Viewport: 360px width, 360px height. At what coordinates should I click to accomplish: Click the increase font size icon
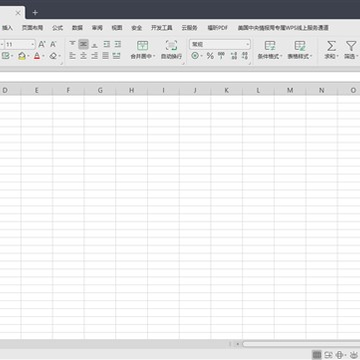point(42,44)
